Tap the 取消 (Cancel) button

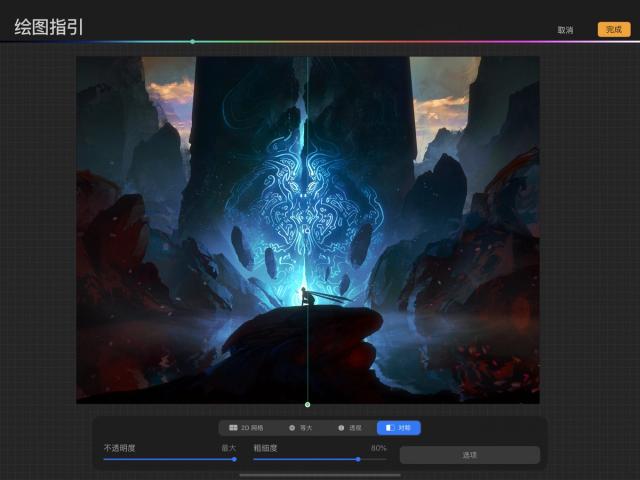point(565,30)
